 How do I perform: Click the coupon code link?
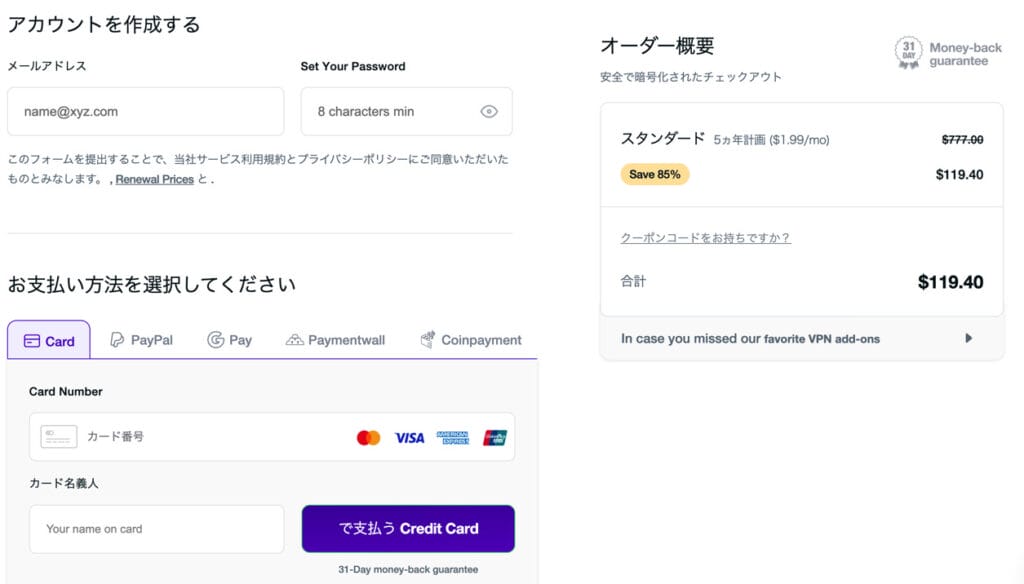705,238
